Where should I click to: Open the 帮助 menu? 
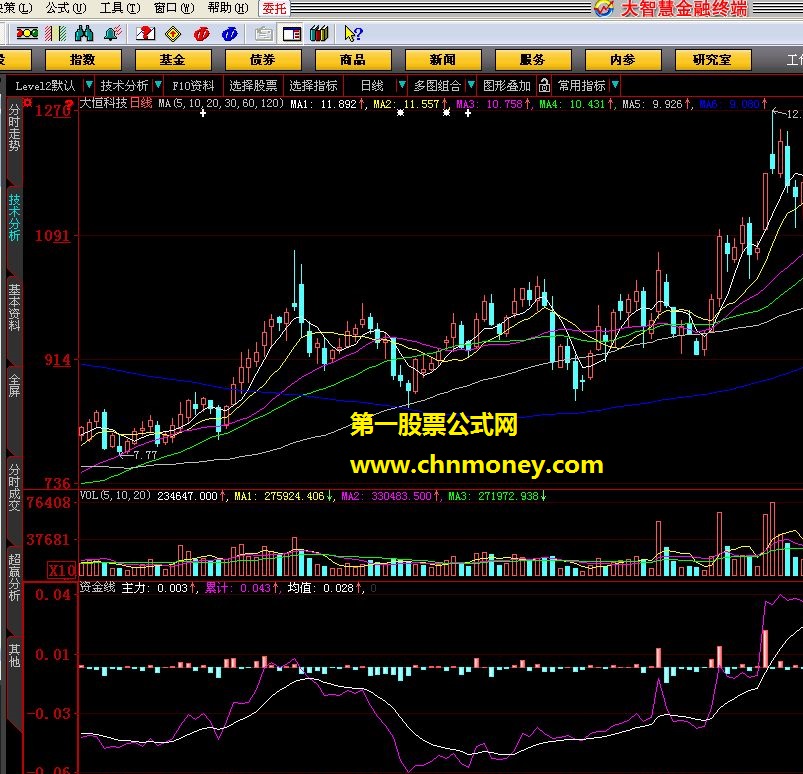click(x=228, y=8)
